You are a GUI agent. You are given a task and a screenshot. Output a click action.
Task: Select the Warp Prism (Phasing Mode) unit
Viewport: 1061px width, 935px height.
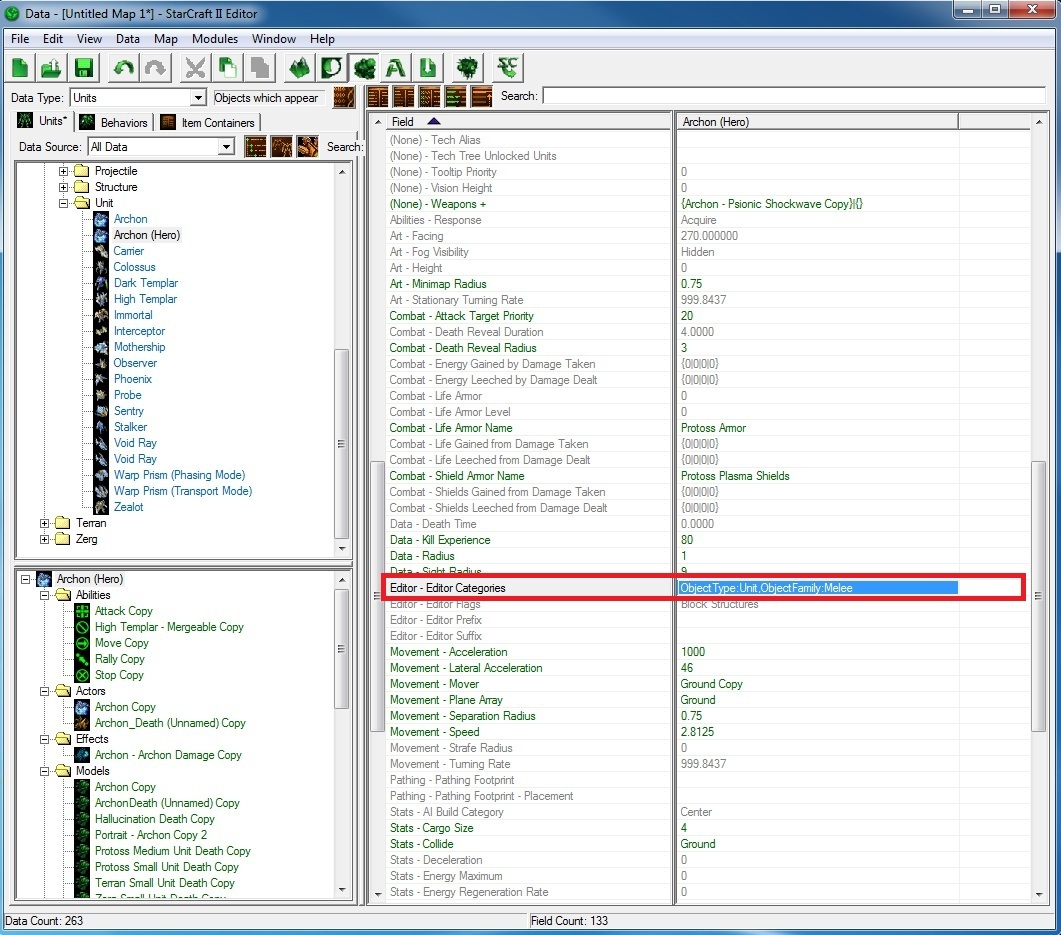[179, 475]
